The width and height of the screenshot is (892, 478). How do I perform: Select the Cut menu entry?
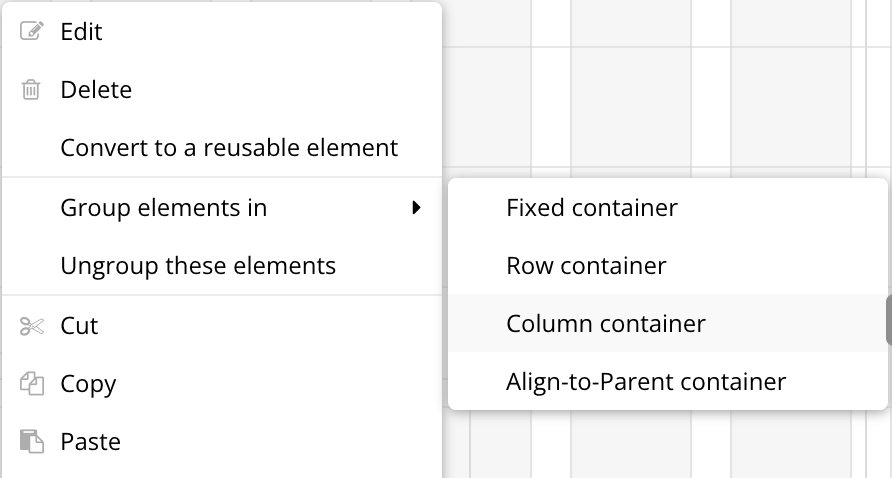click(222, 325)
